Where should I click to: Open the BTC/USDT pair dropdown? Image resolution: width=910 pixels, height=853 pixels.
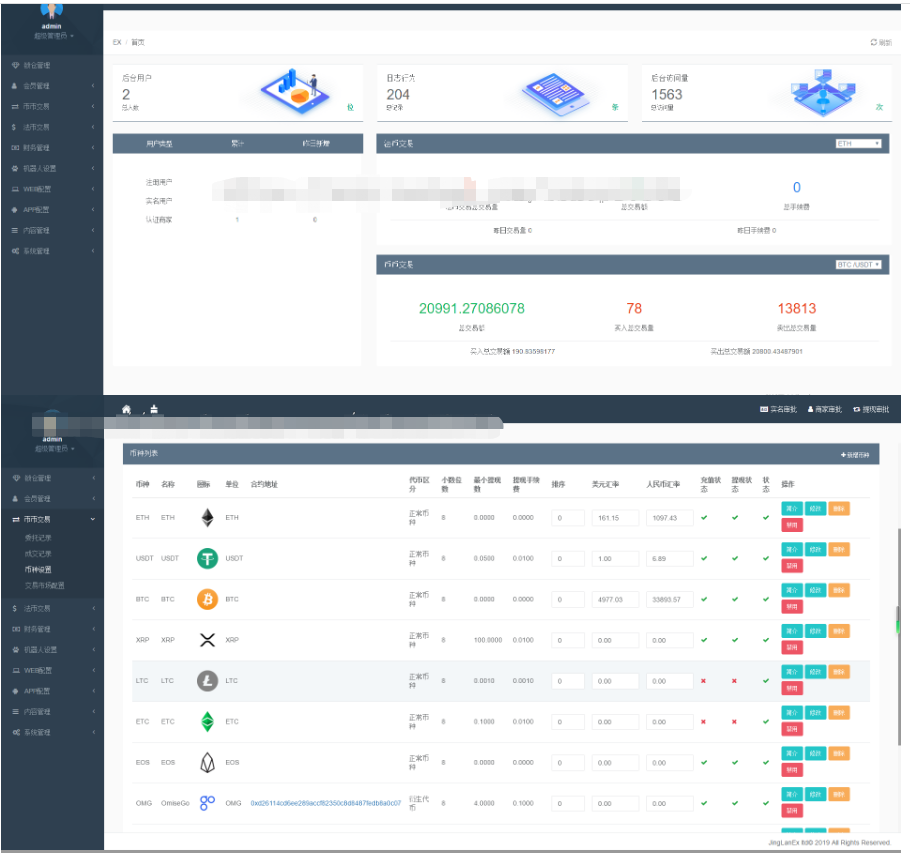[858, 265]
